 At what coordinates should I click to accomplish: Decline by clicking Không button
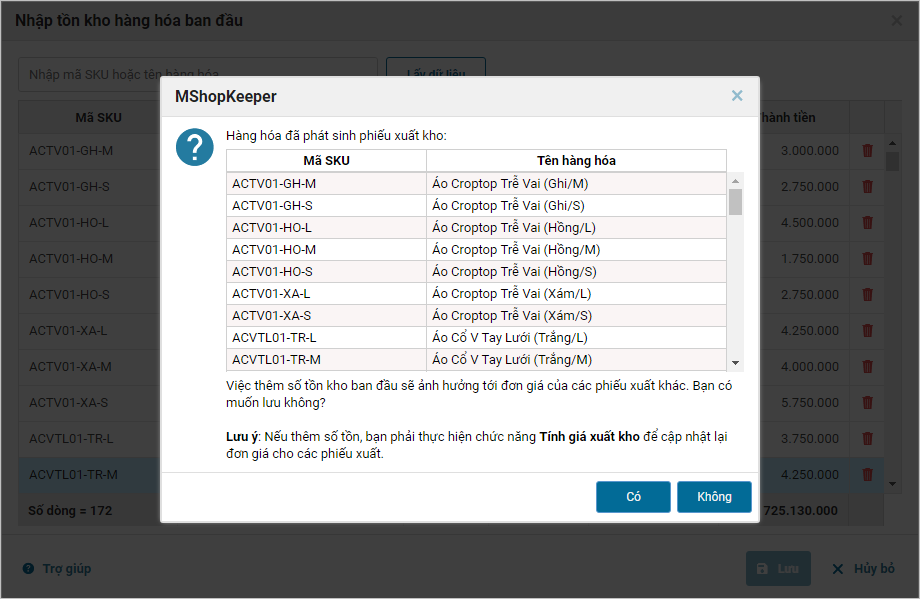pyautogui.click(x=714, y=497)
